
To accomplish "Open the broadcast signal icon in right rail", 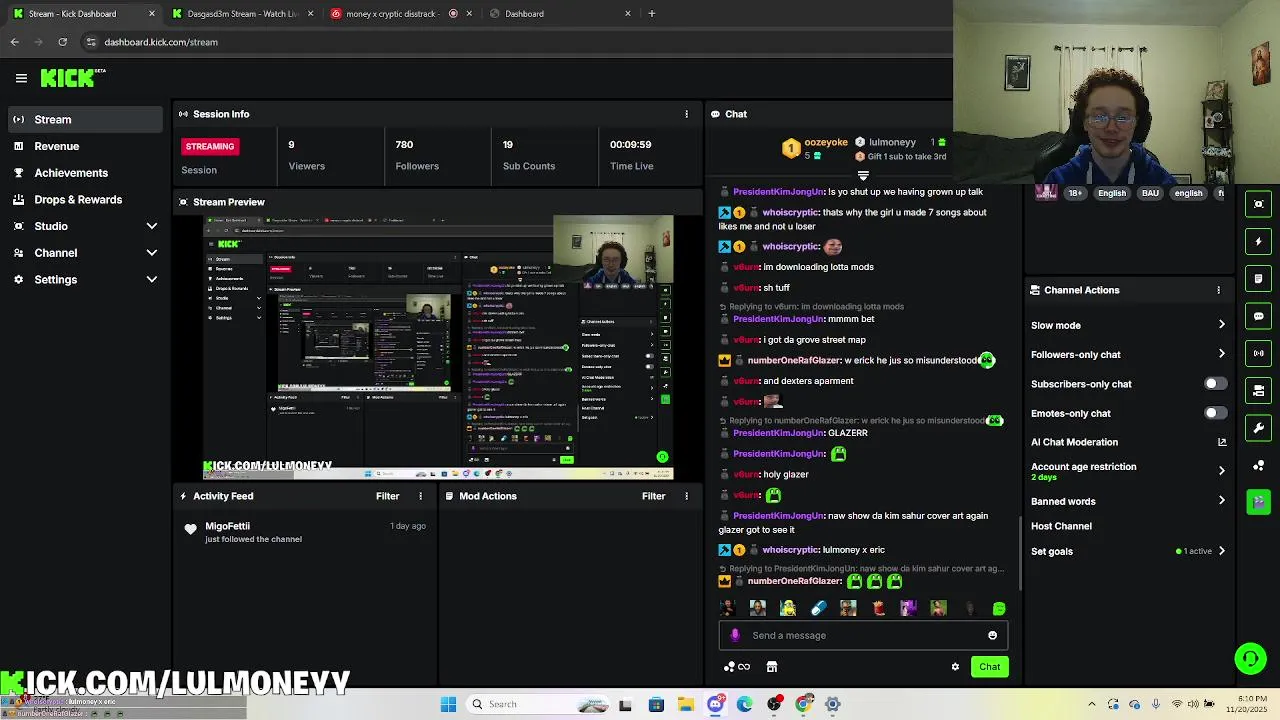I will point(1259,353).
